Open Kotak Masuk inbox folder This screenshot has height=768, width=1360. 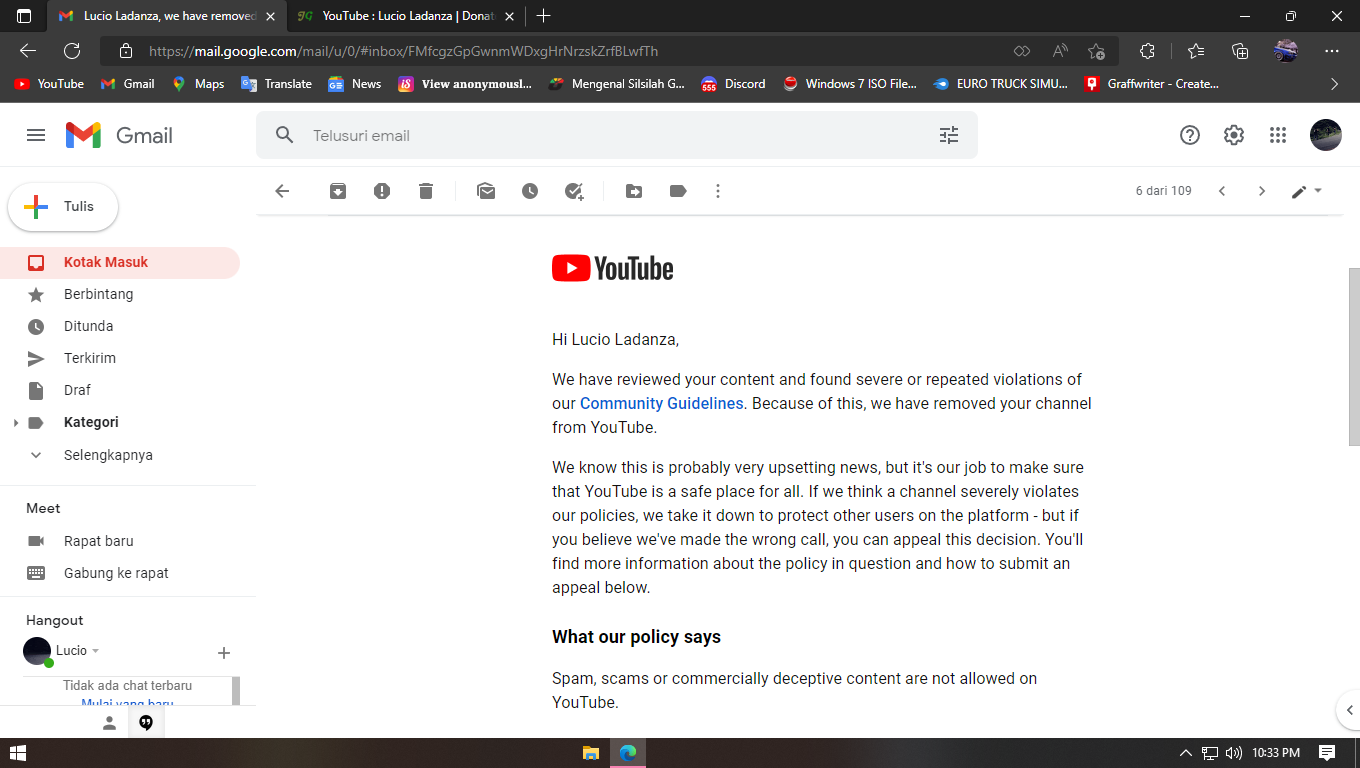point(120,262)
